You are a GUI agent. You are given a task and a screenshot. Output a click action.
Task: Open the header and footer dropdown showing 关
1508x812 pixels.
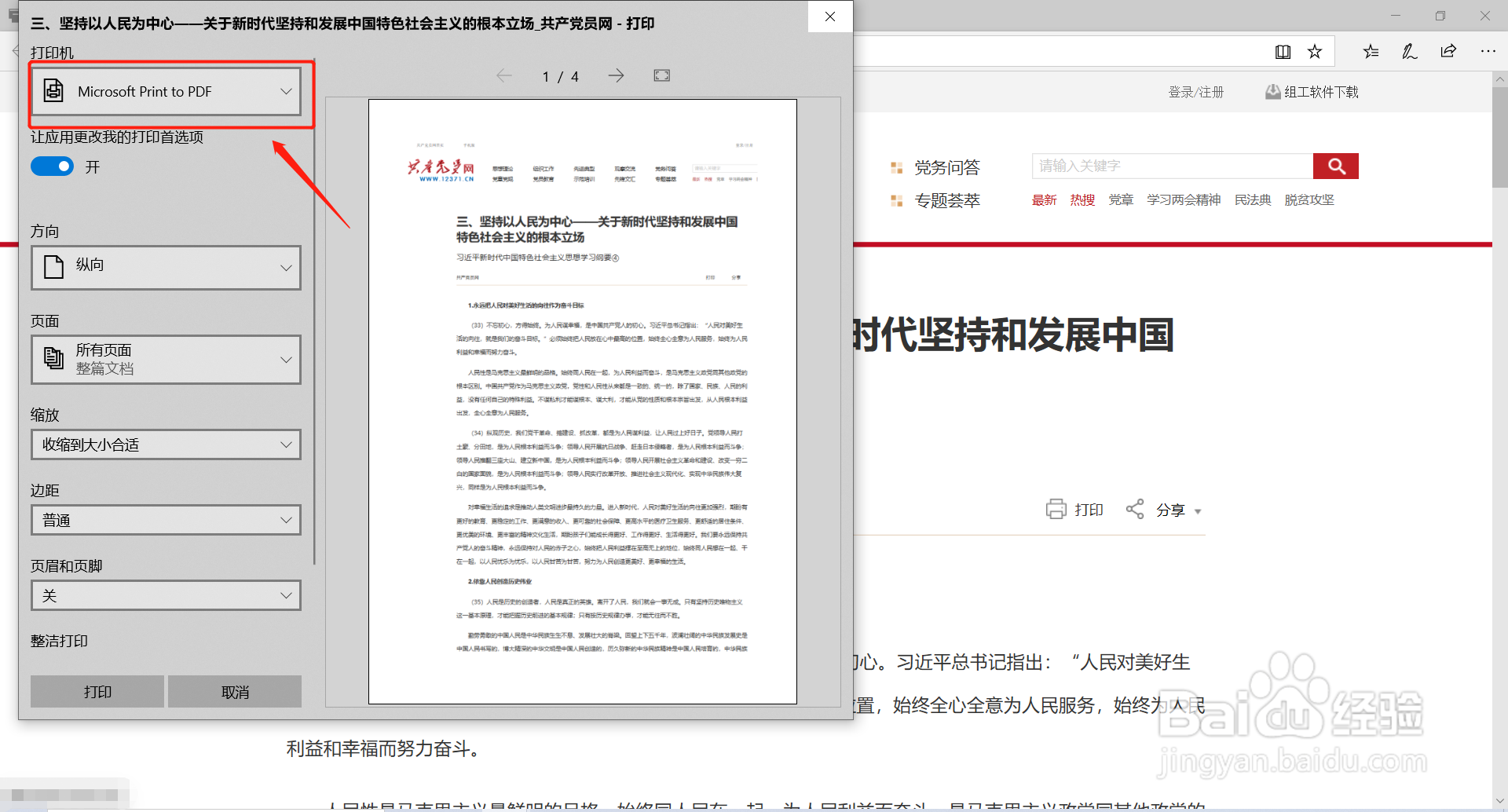pos(166,595)
